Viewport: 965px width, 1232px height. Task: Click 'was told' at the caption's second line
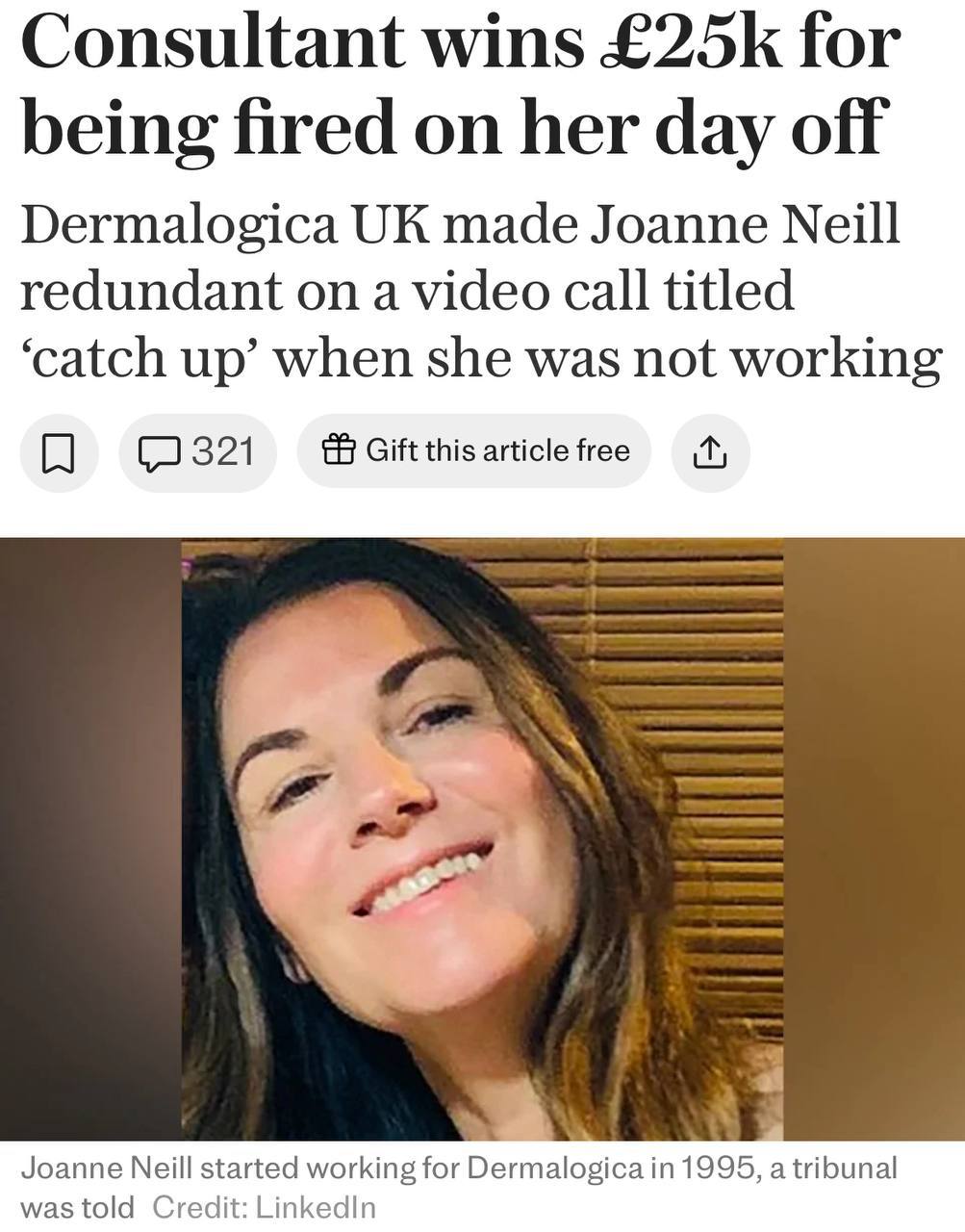pos(77,1206)
